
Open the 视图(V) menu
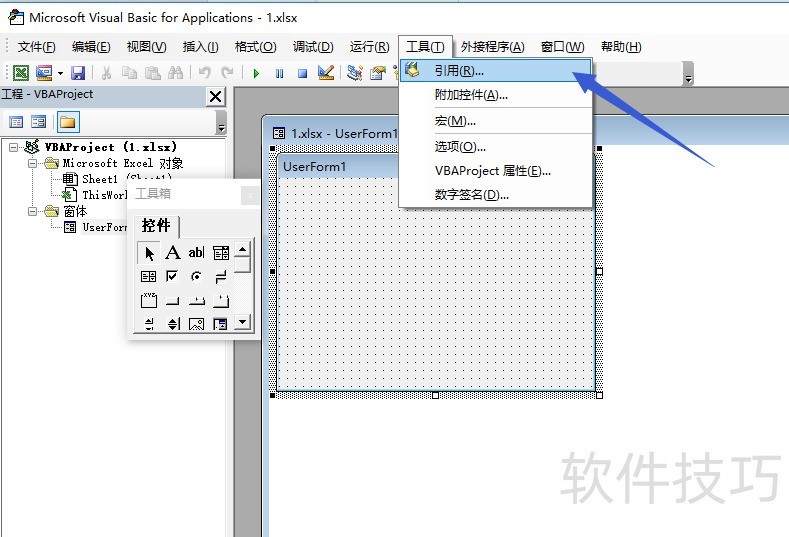pyautogui.click(x=146, y=47)
